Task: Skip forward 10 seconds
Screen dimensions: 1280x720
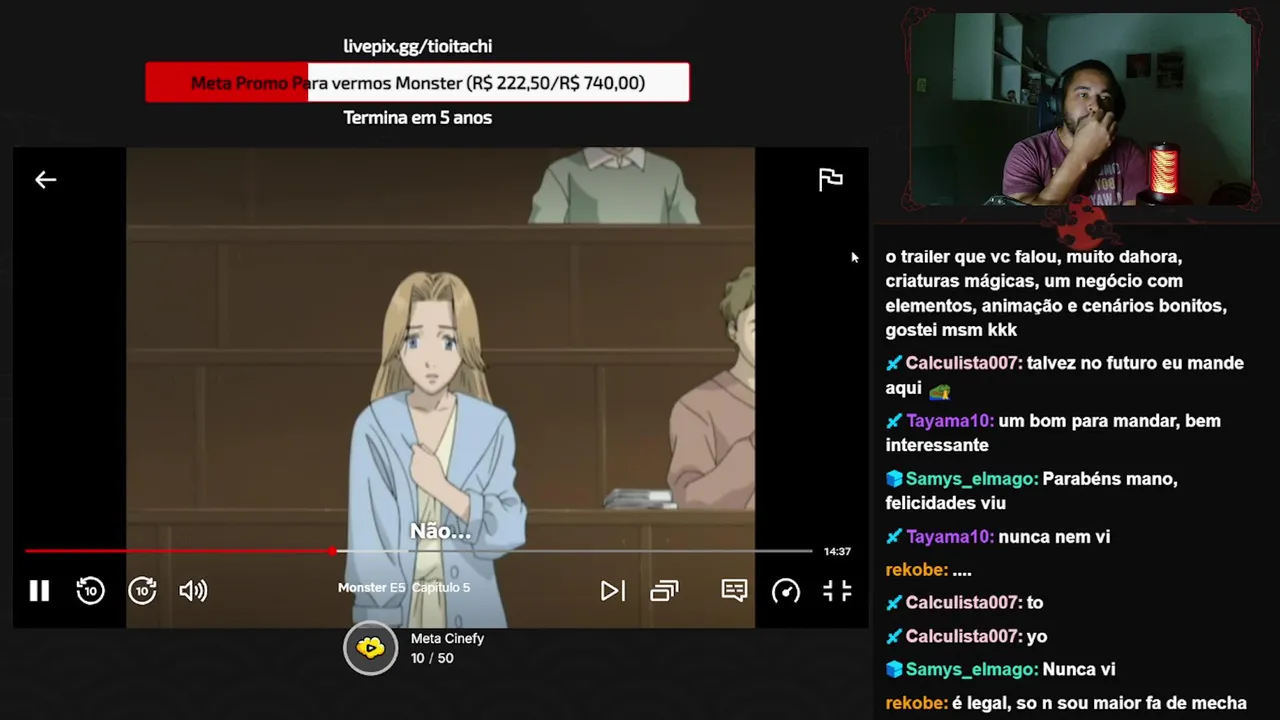Action: click(143, 591)
